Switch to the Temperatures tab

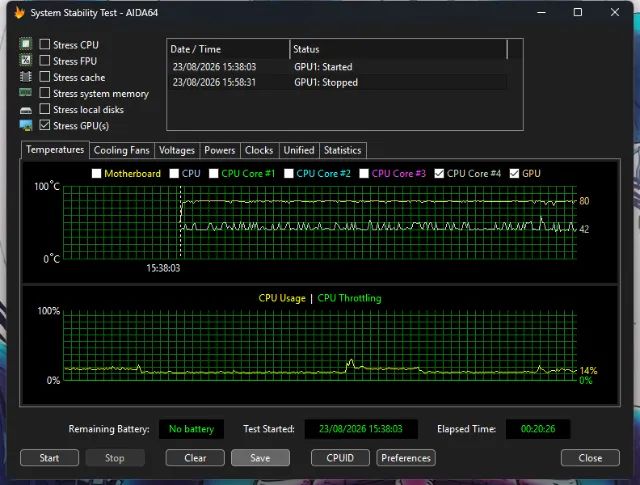click(55, 150)
